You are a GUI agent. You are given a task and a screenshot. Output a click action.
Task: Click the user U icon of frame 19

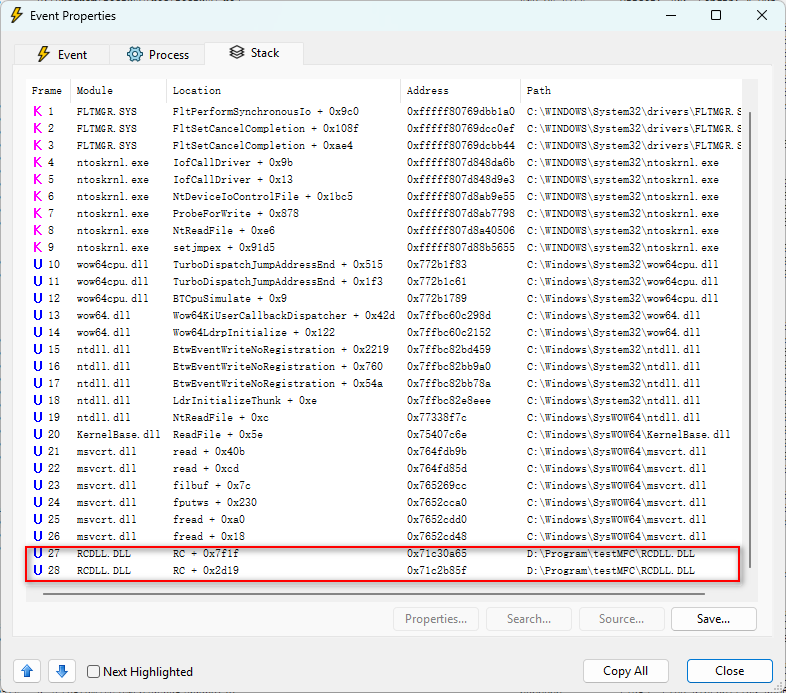pos(38,417)
